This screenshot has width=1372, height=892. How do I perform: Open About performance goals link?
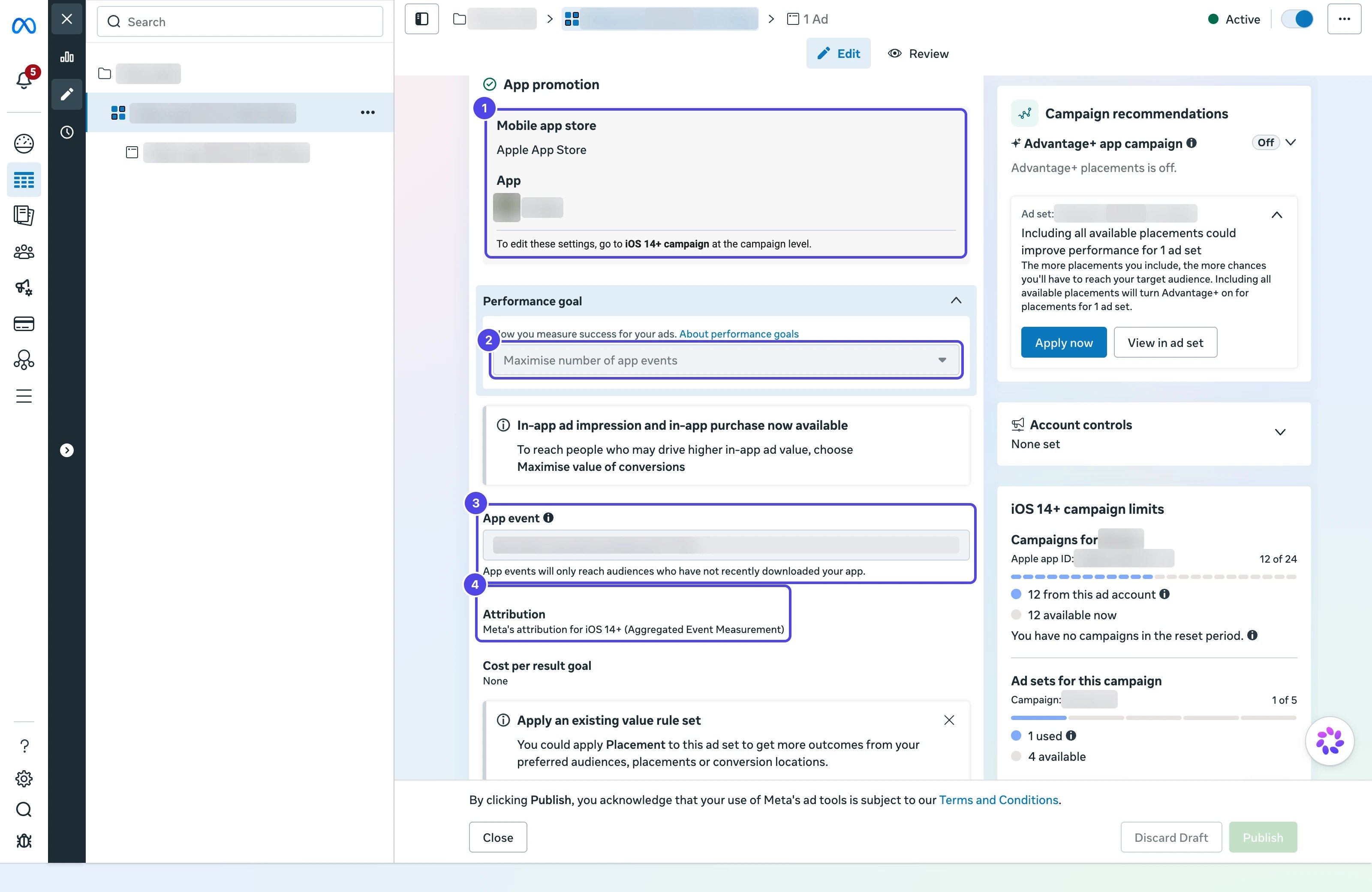[x=738, y=334]
